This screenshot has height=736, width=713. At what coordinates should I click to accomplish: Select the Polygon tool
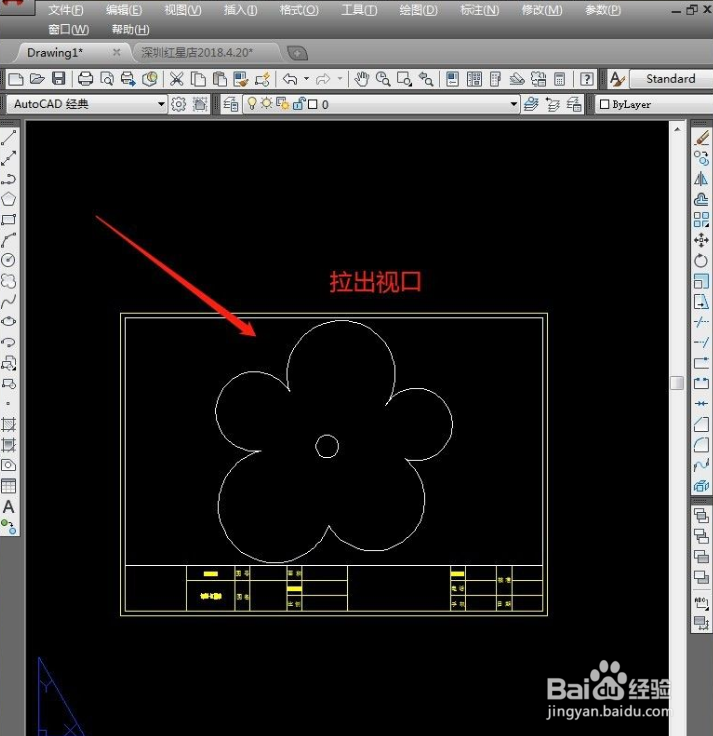[8, 199]
